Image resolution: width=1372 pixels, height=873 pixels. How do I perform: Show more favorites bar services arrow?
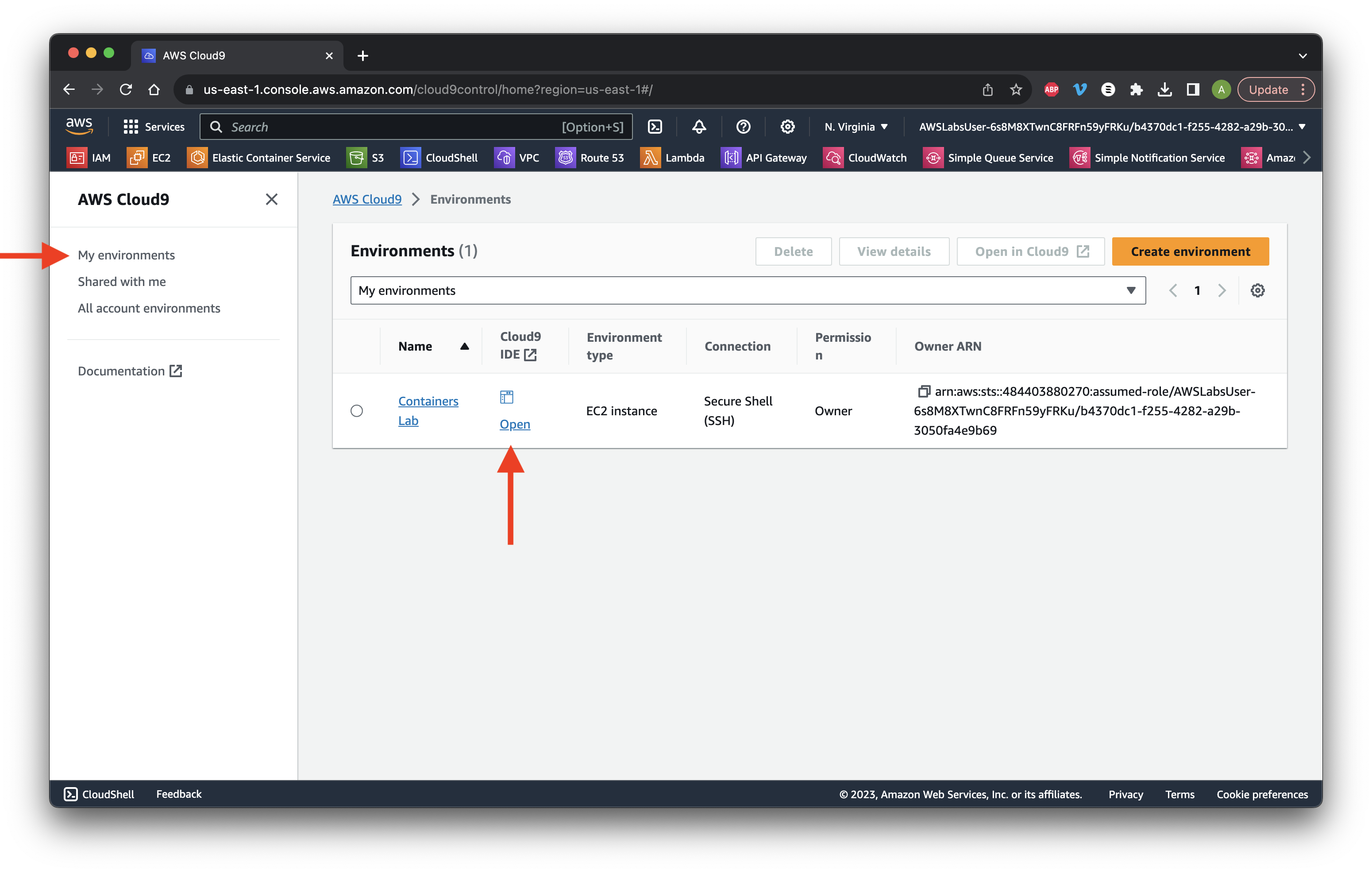point(1306,158)
